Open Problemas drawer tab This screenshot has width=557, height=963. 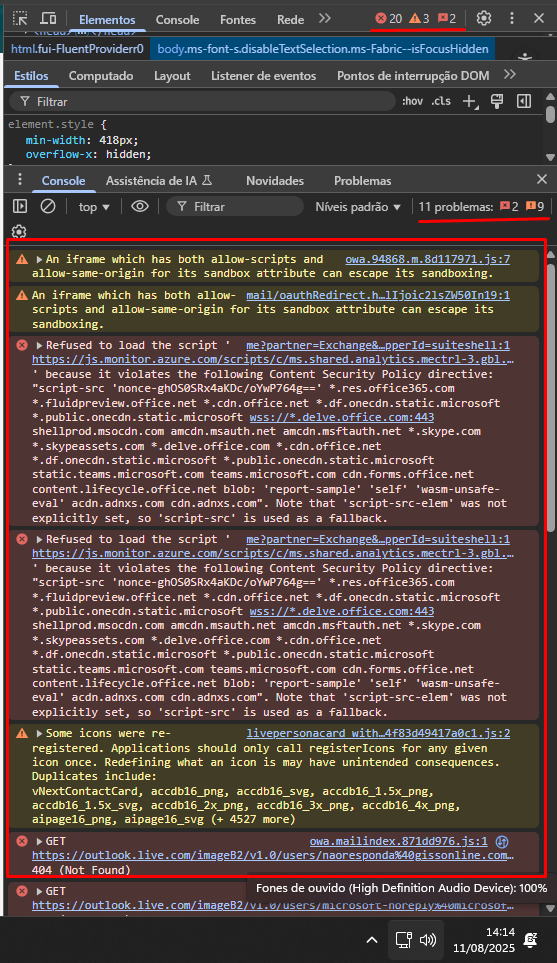pos(362,181)
